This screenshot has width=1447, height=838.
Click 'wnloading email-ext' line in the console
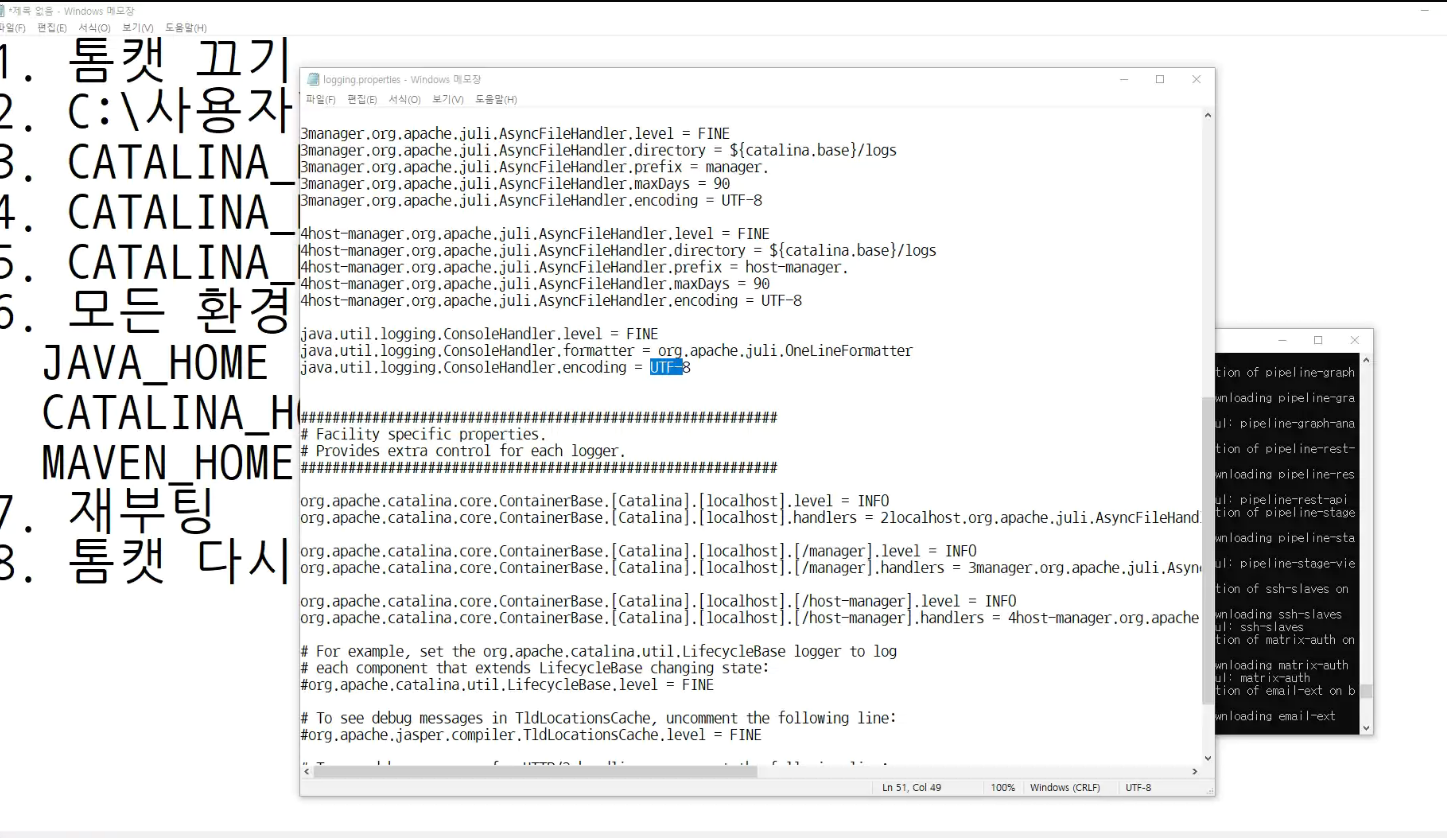1276,716
